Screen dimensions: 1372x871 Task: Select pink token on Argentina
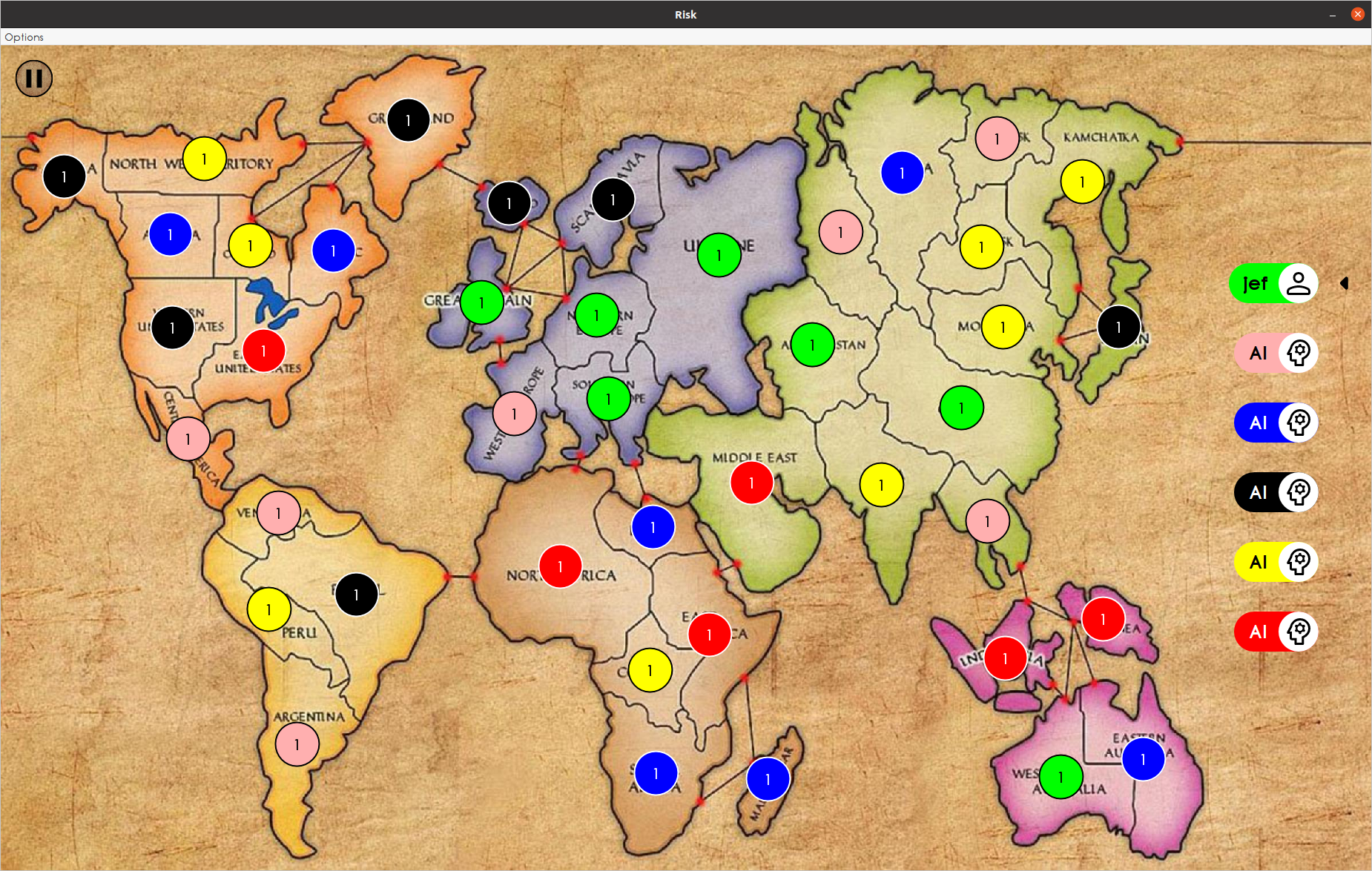pyautogui.click(x=297, y=744)
